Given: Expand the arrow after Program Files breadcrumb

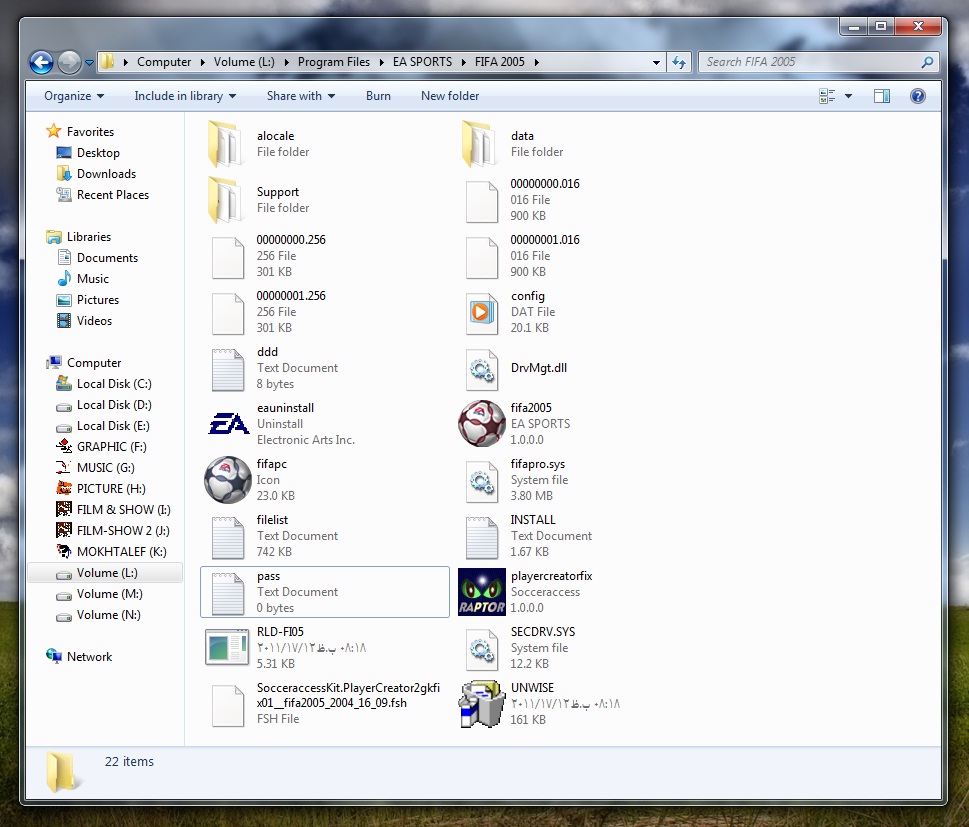Looking at the screenshot, I should click(381, 62).
